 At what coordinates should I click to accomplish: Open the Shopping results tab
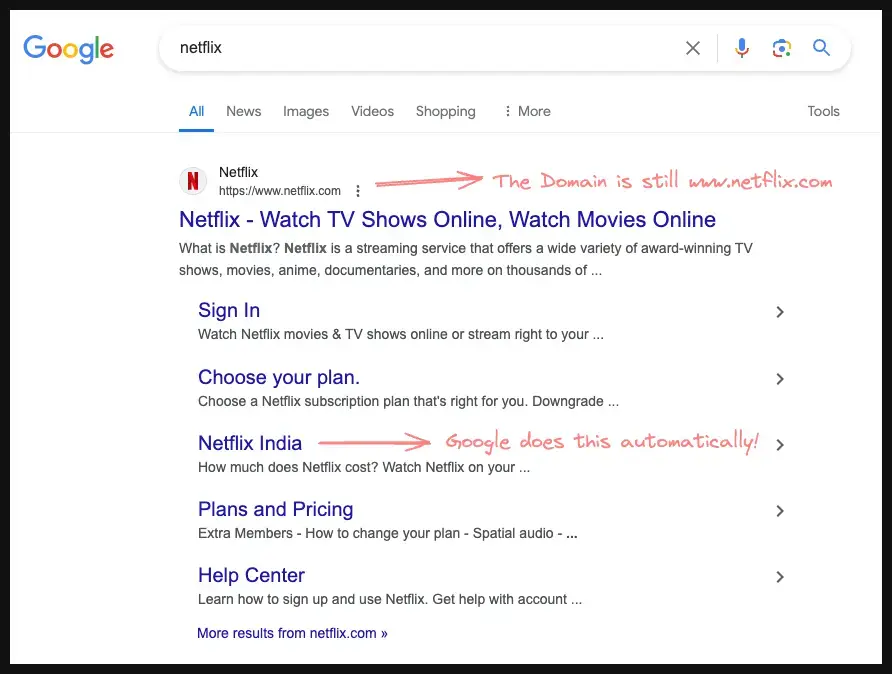click(445, 111)
